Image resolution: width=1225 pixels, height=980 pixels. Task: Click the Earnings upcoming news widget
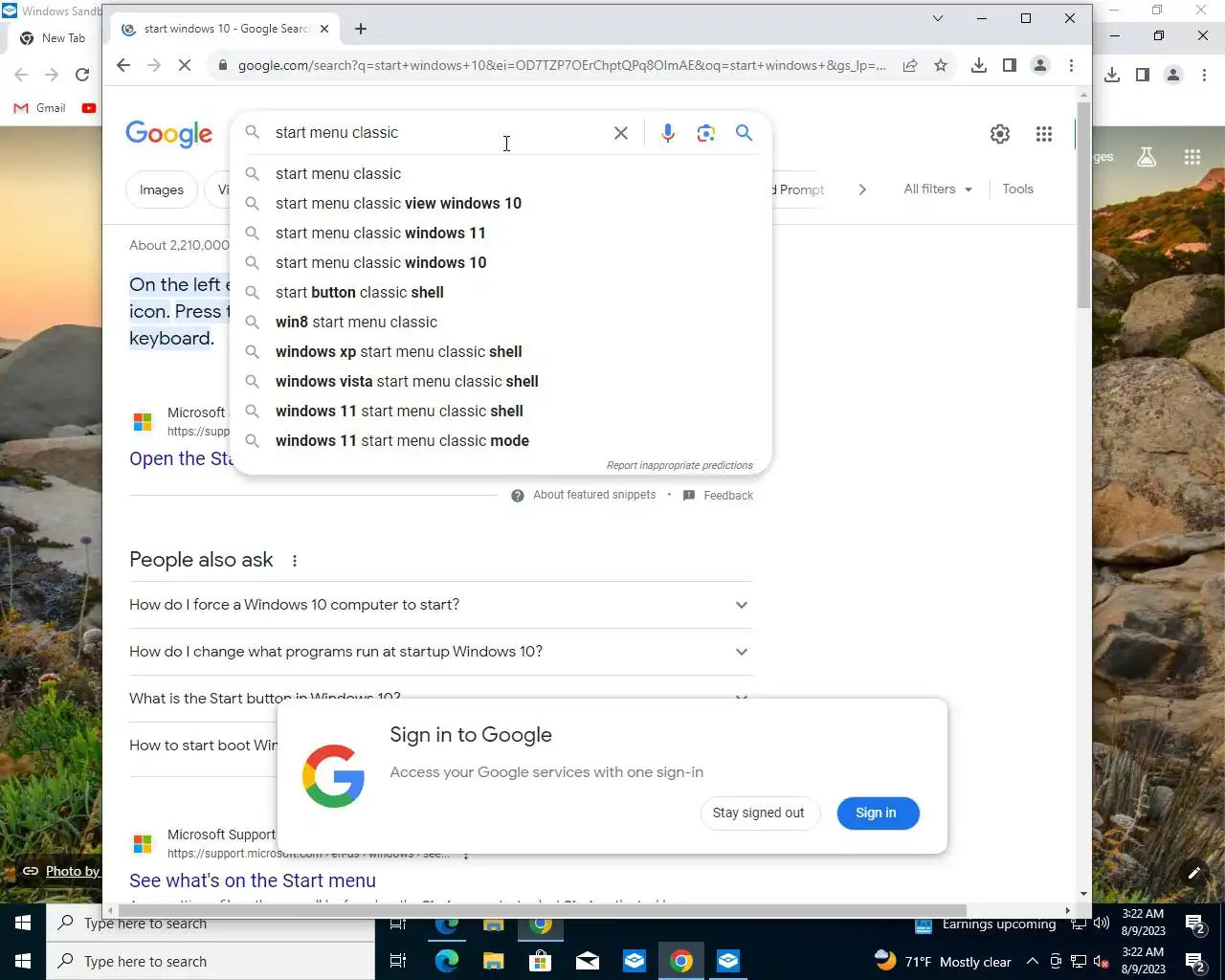tap(986, 924)
